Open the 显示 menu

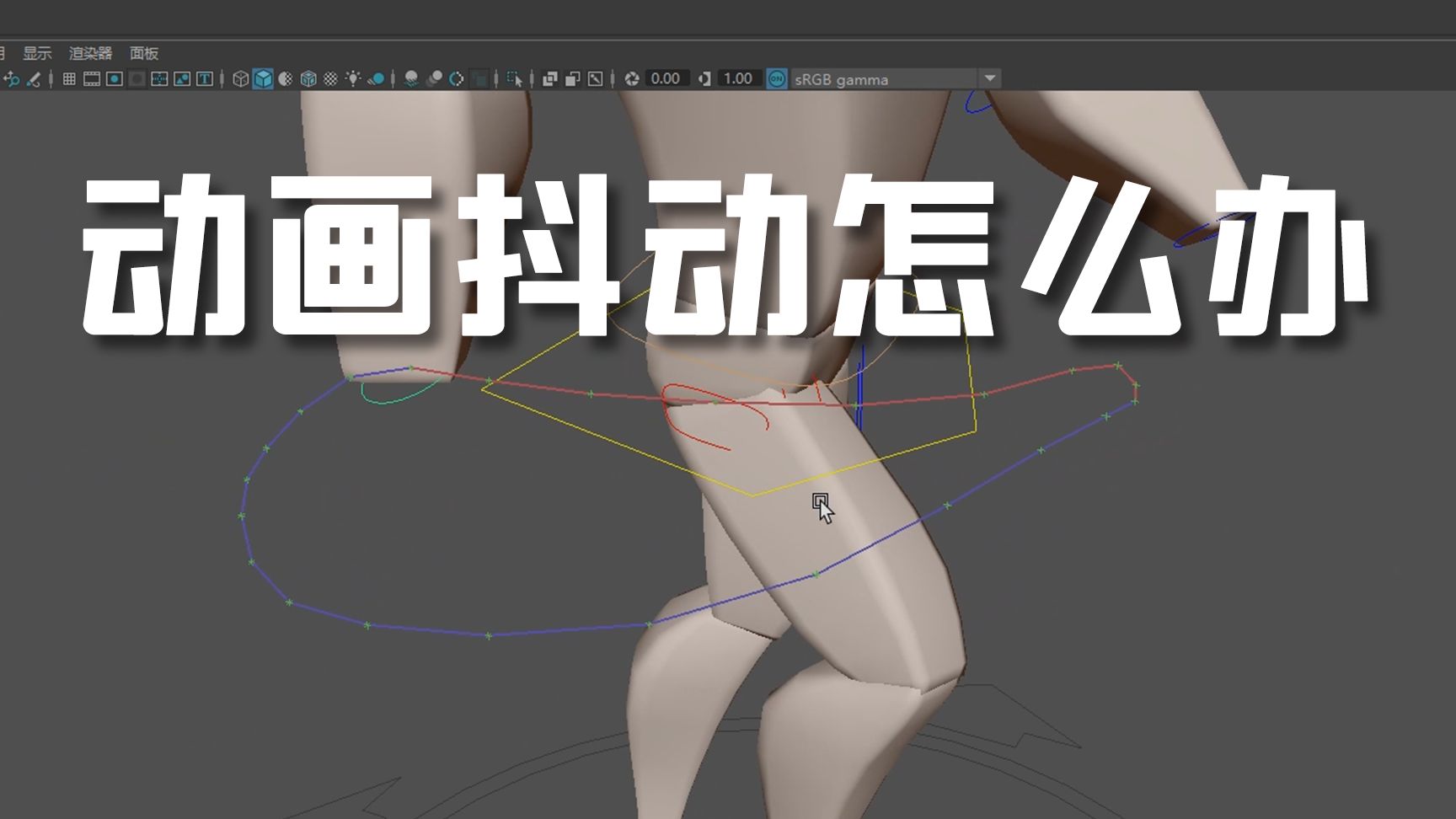point(37,53)
